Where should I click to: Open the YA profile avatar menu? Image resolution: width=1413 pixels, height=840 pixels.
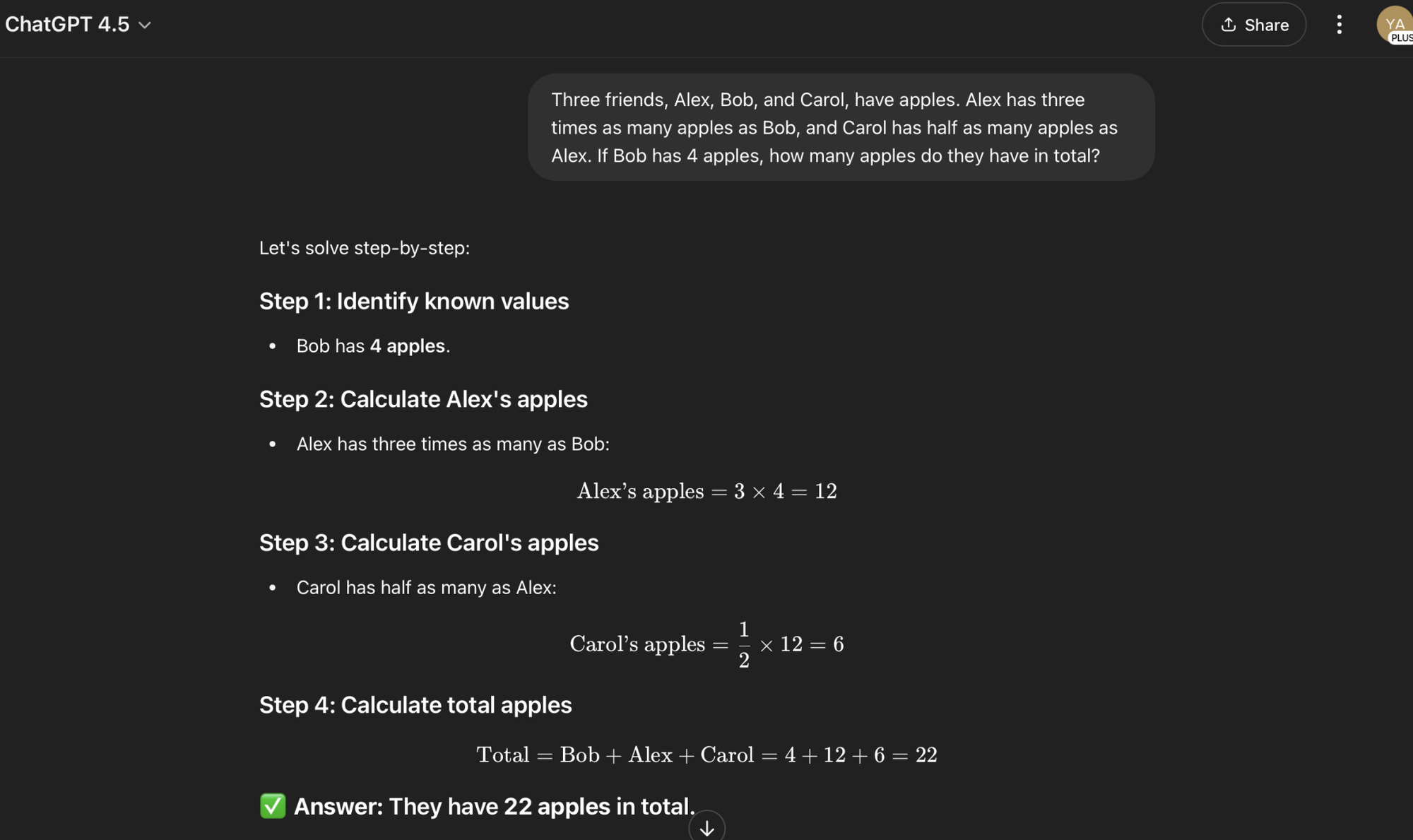point(1393,23)
